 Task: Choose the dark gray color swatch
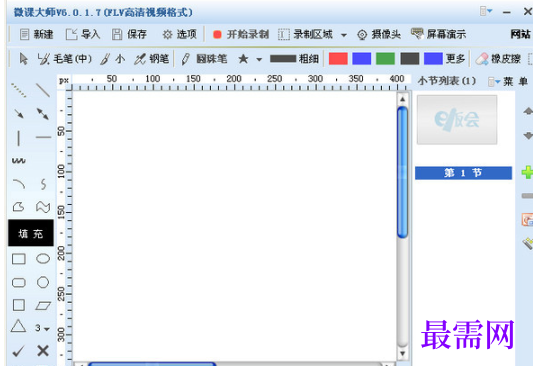410,58
